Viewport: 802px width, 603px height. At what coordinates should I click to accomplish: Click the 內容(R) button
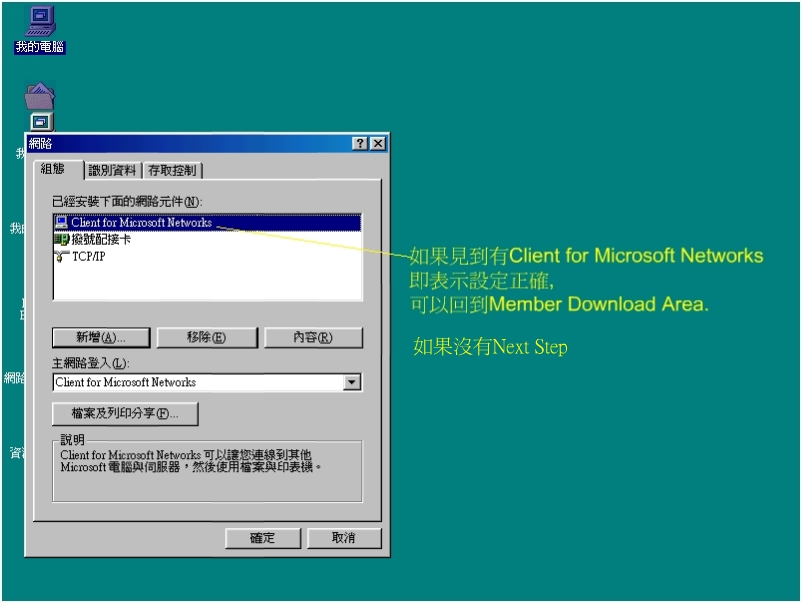pyautogui.click(x=313, y=338)
